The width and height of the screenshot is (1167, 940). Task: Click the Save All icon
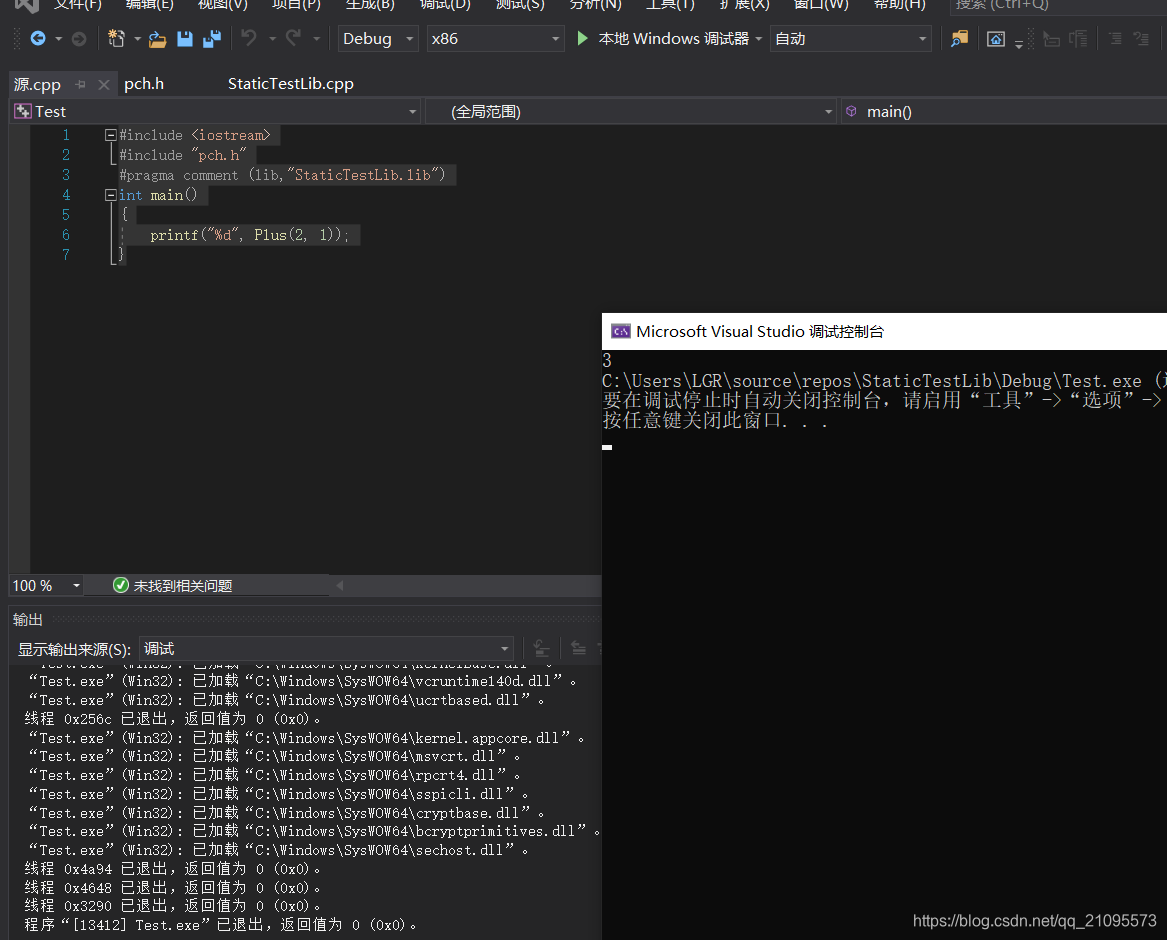point(211,38)
